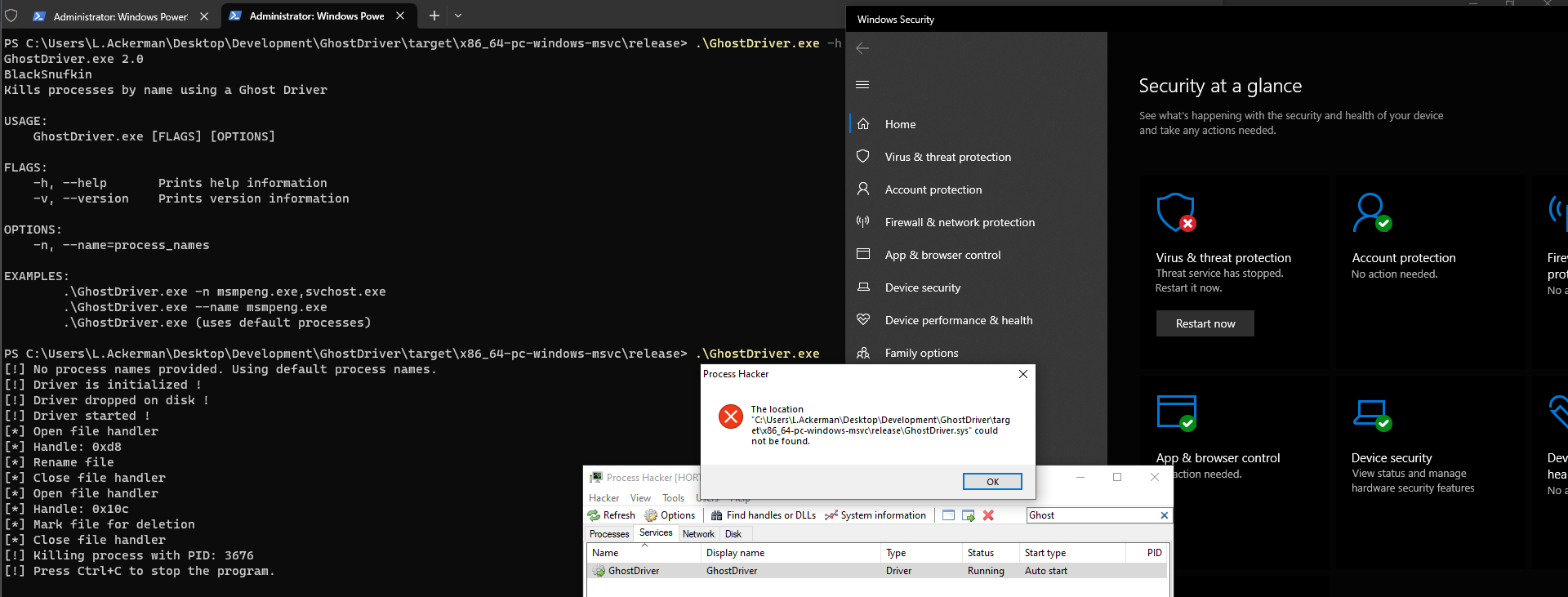The width and height of the screenshot is (1568, 597).
Task: Switch to the Network tab
Action: [698, 534]
